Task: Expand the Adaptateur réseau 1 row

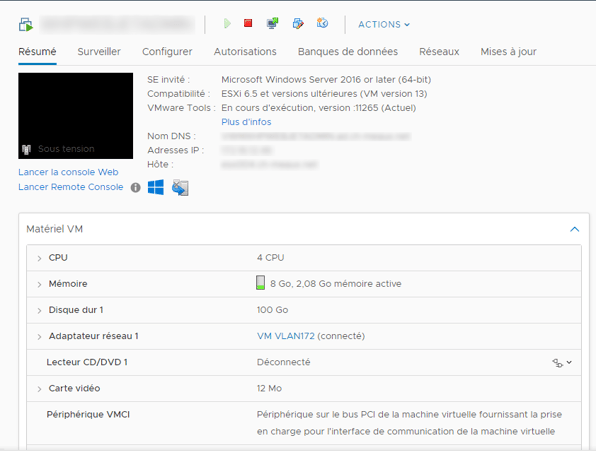Action: pos(39,337)
